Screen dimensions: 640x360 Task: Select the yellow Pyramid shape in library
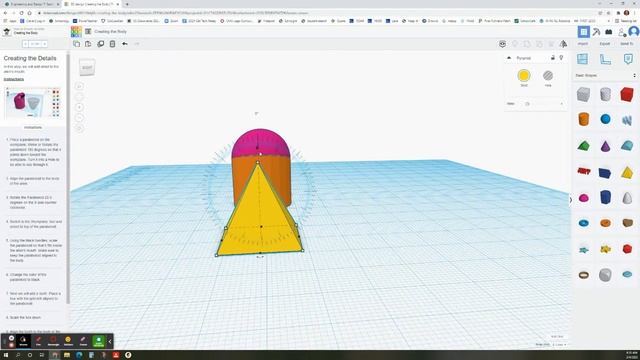(627, 173)
